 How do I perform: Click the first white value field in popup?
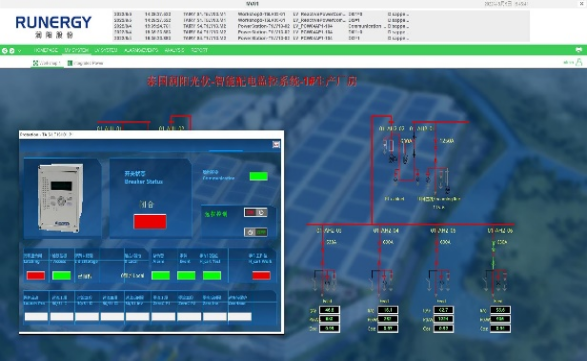point(36,316)
